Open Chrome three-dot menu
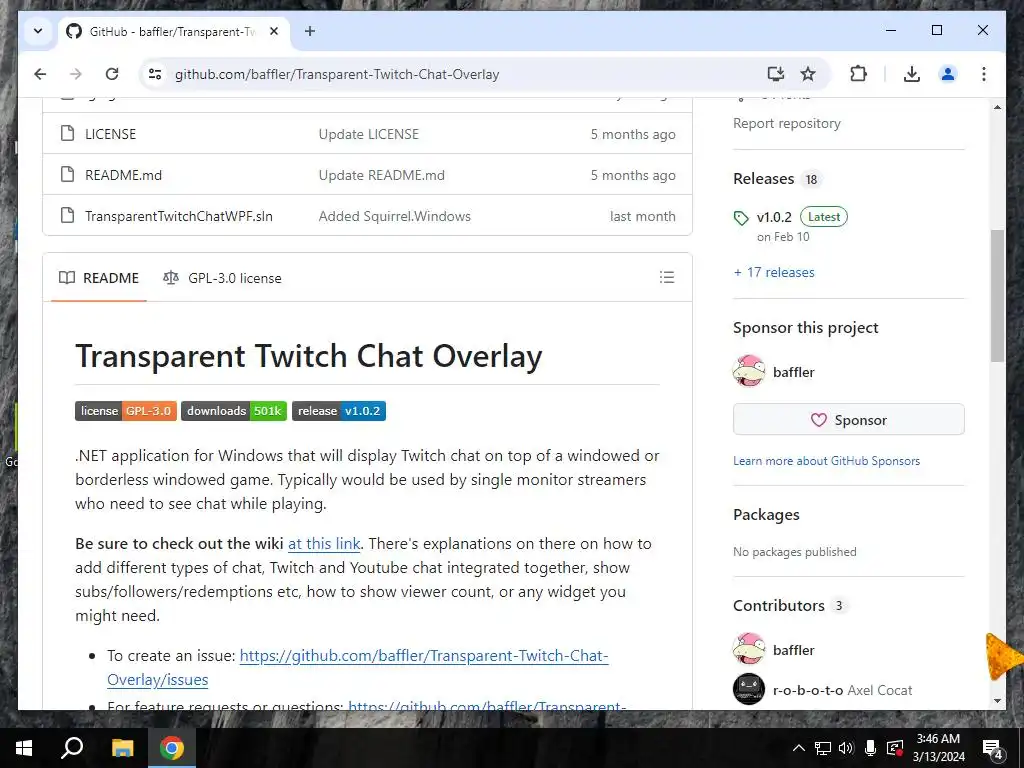This screenshot has width=1024, height=768. [984, 74]
